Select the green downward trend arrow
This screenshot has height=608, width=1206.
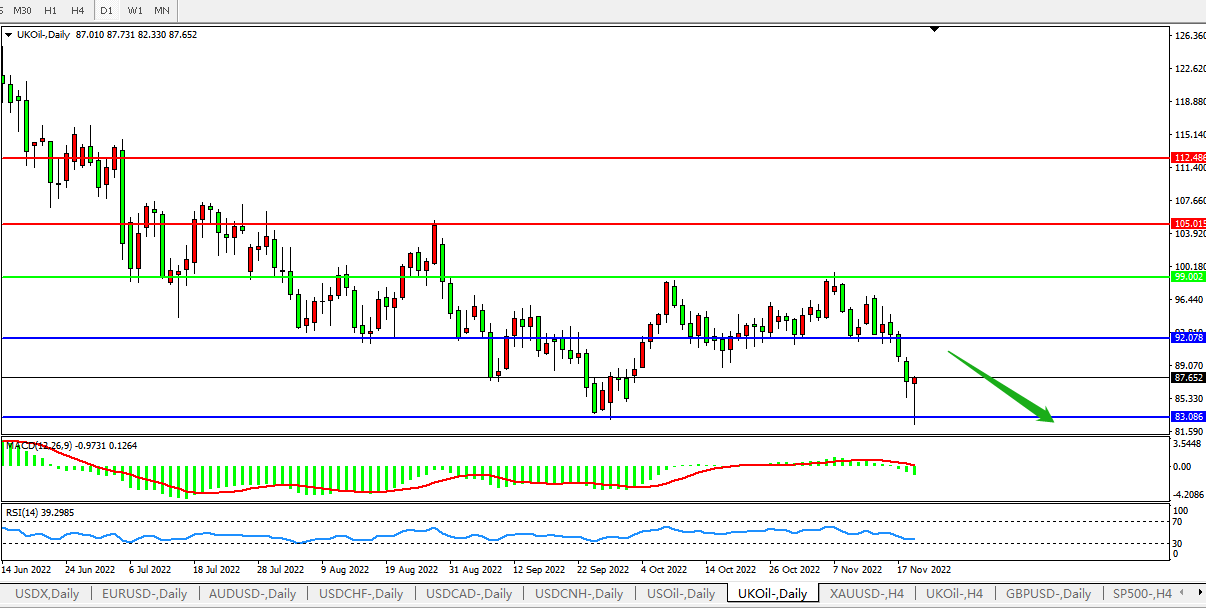tap(1000, 386)
